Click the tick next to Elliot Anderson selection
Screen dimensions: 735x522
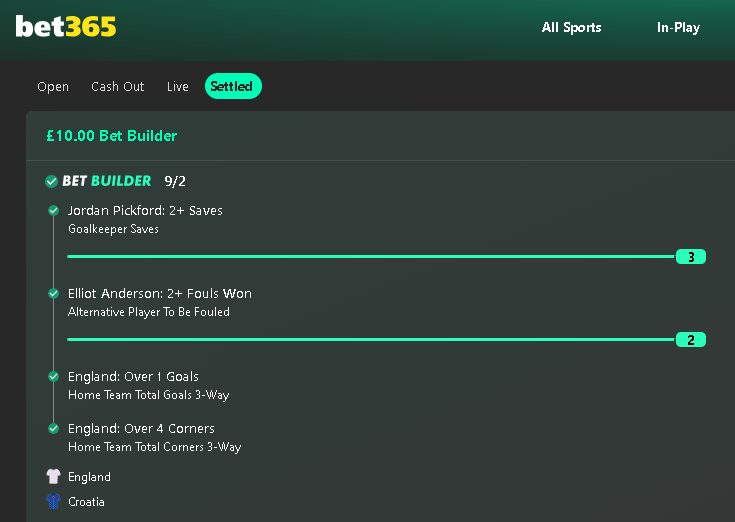pos(54,293)
